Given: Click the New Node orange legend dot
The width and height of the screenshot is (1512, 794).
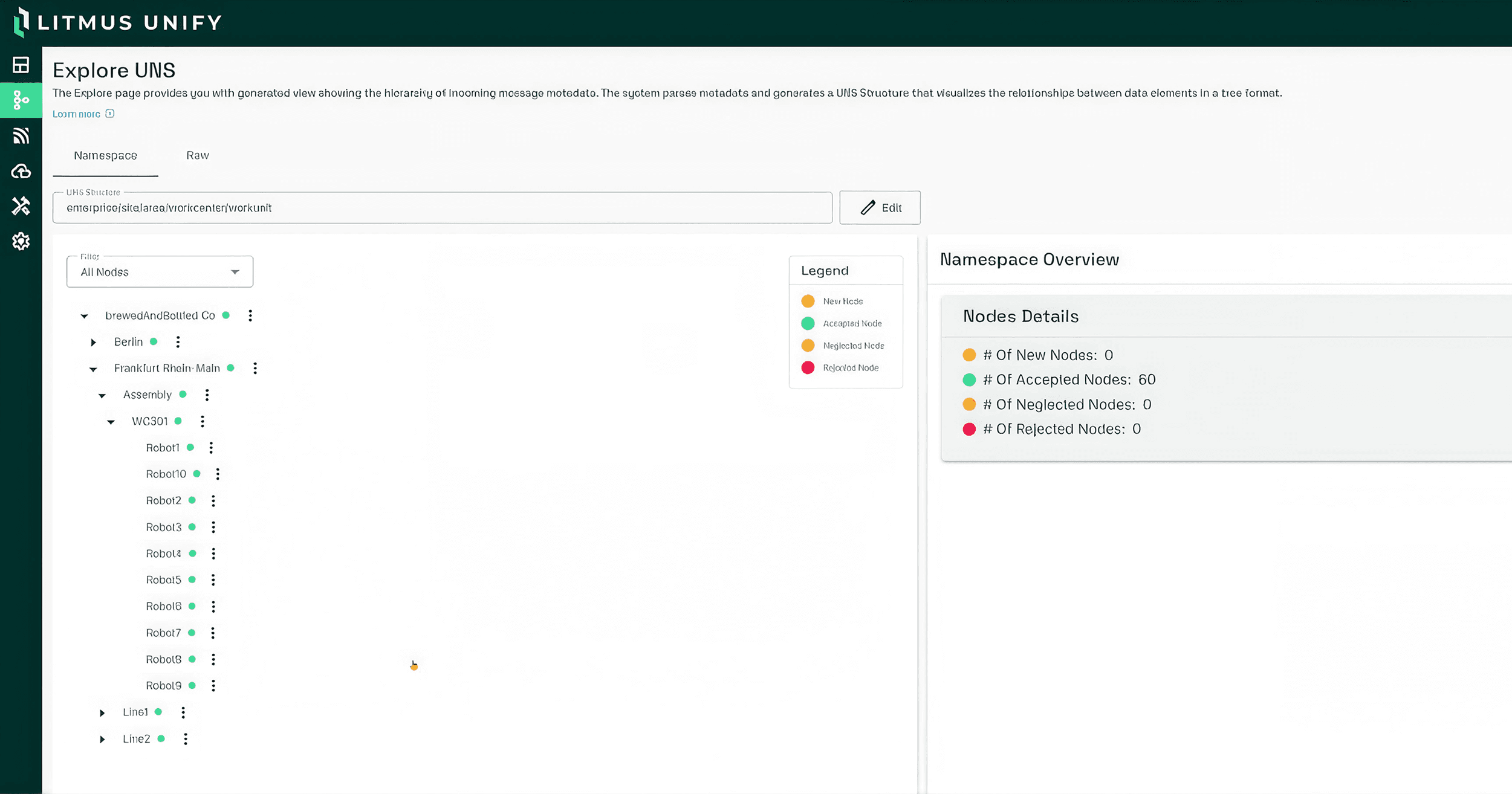Looking at the screenshot, I should pyautogui.click(x=808, y=301).
